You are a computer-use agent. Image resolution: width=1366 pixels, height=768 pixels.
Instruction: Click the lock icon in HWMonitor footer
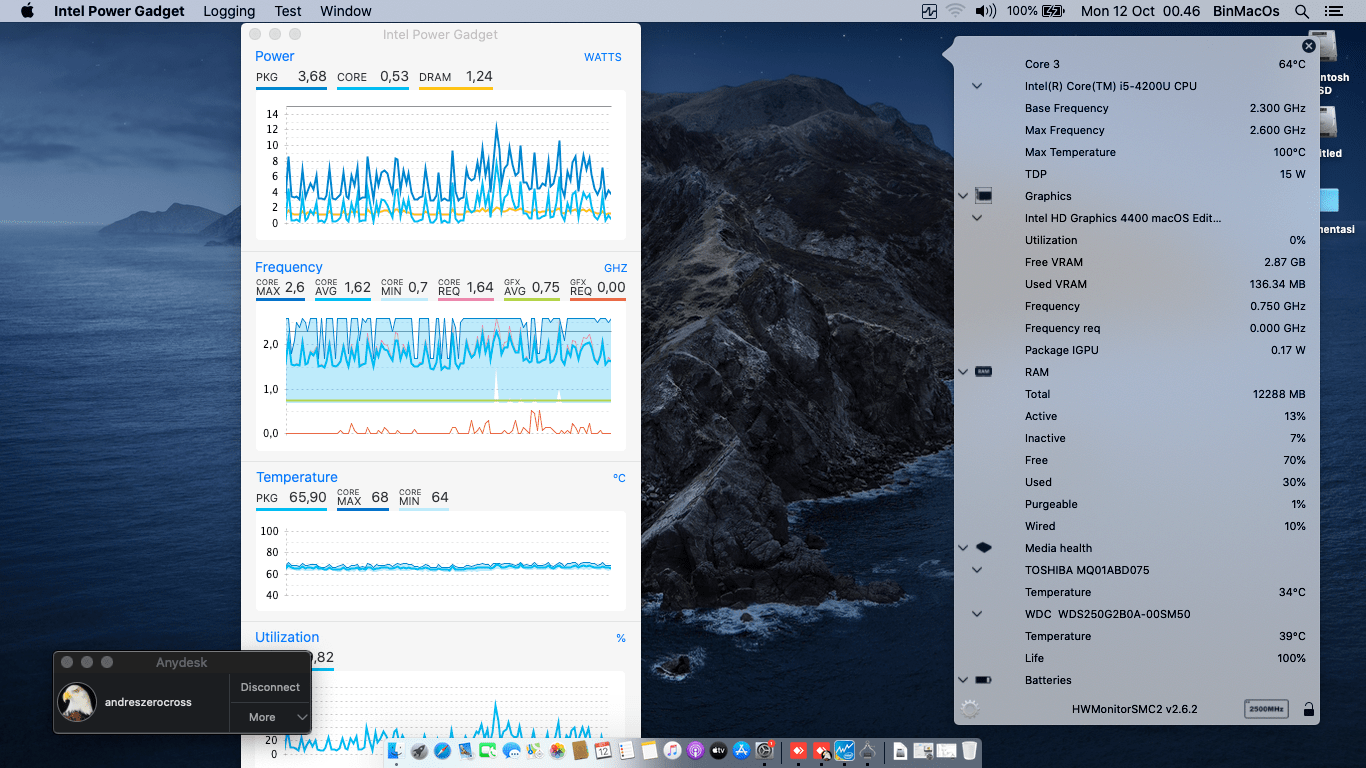click(x=1309, y=709)
